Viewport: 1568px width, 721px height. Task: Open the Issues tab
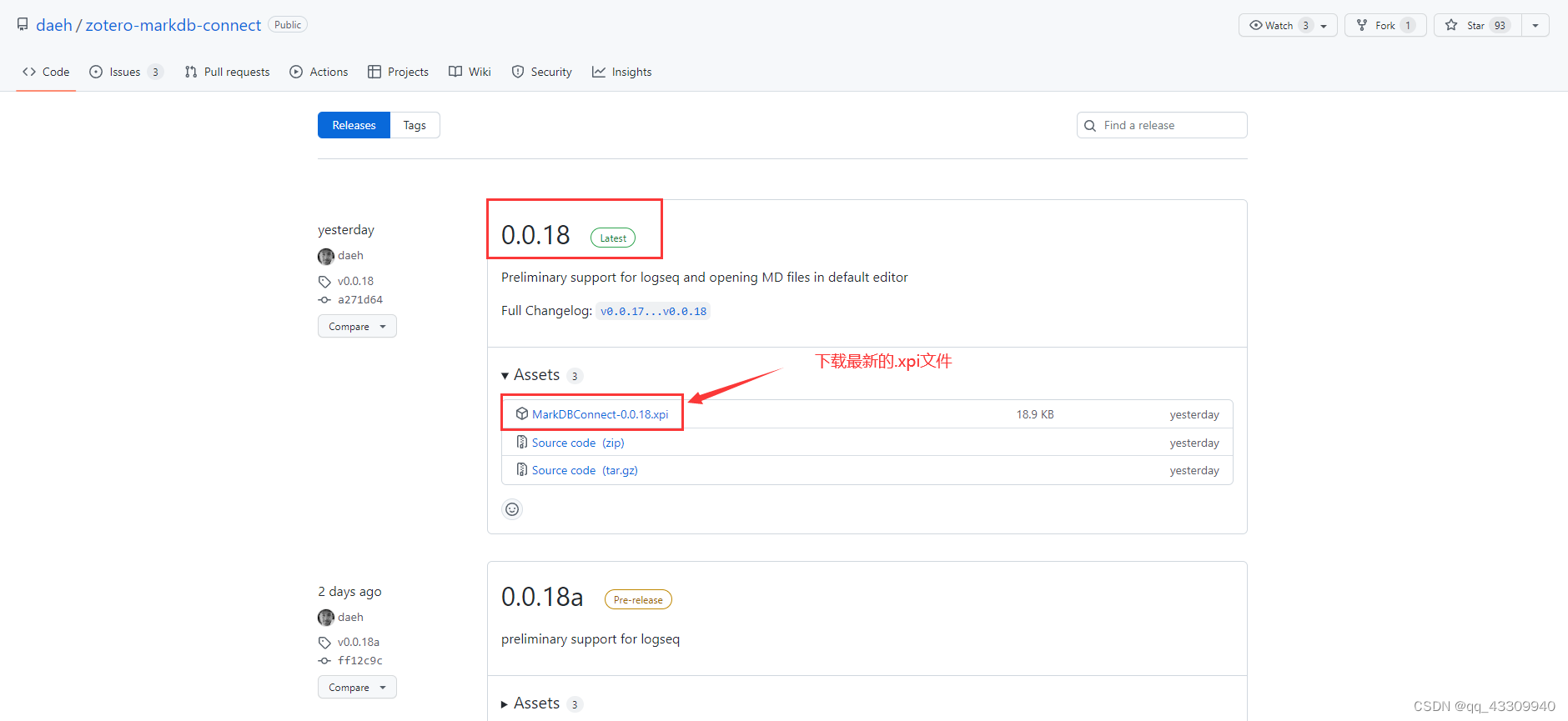pyautogui.click(x=125, y=72)
